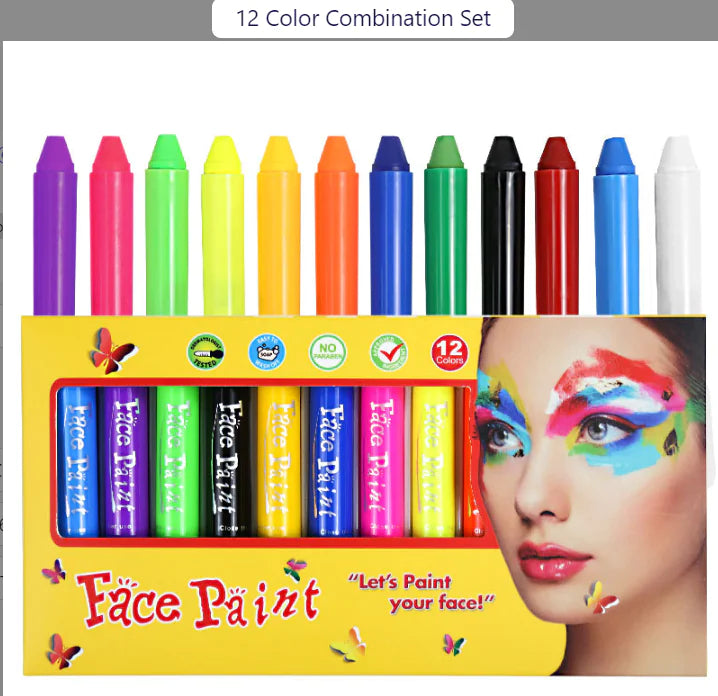Click the black Face Paint stick in box
718x696 pixels.
pyautogui.click(x=226, y=462)
